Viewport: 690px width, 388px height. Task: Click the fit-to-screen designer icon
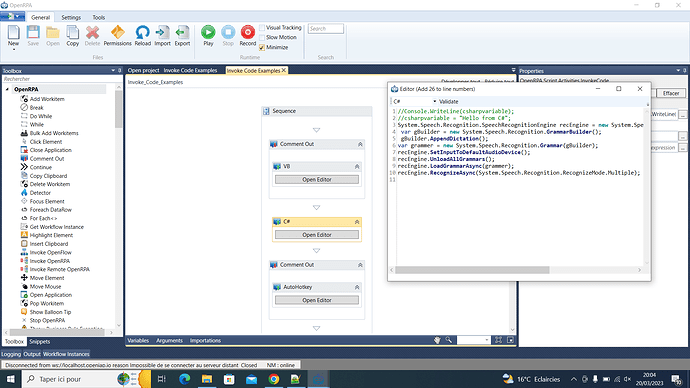point(498,340)
